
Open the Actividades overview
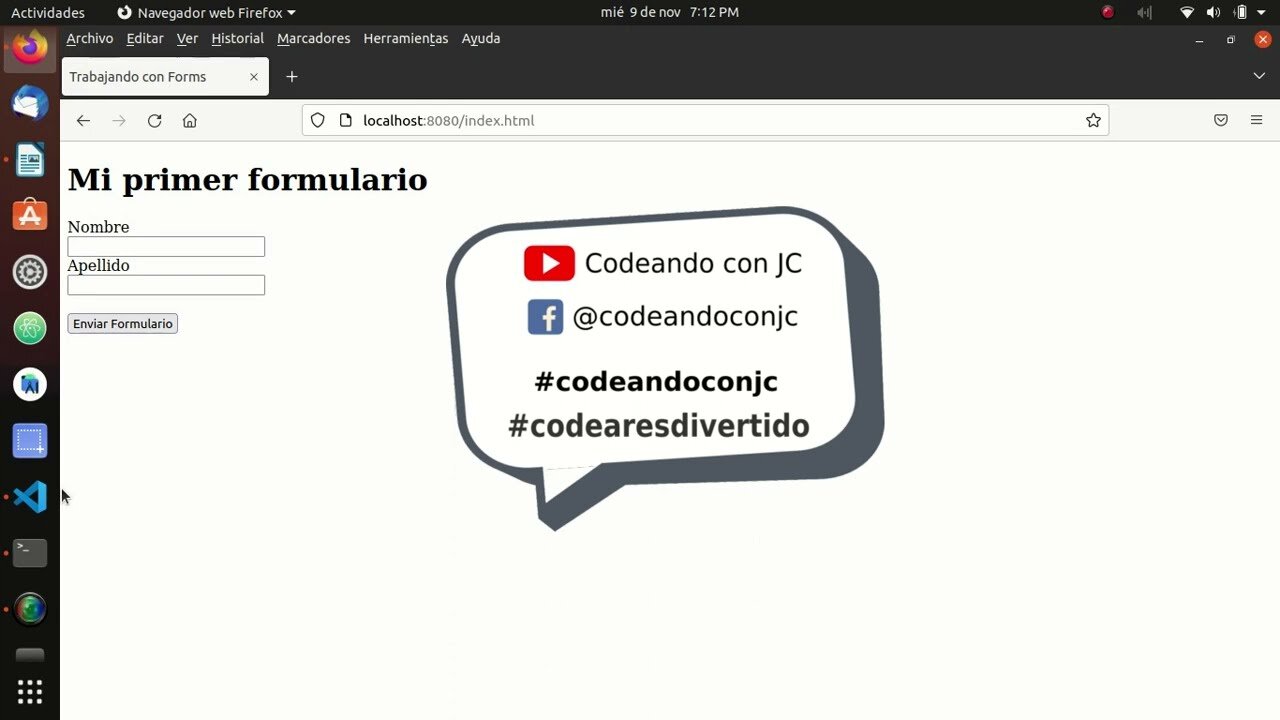pyautogui.click(x=48, y=12)
